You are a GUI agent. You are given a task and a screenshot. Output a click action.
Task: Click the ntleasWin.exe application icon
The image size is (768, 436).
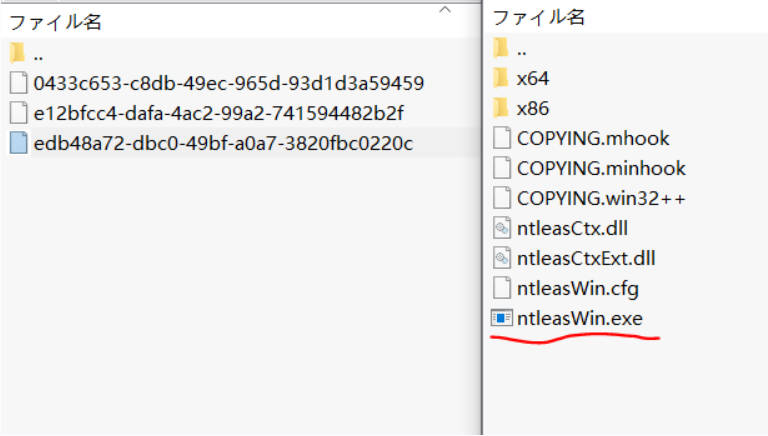(501, 319)
